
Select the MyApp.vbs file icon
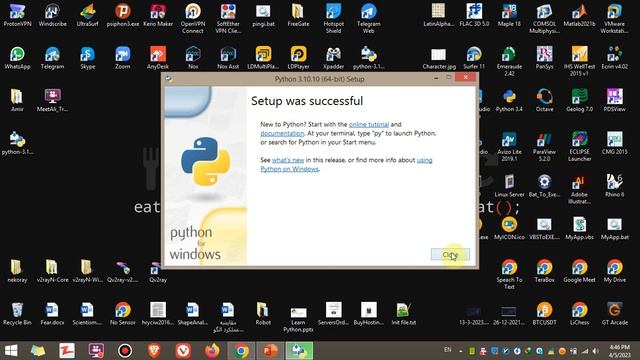(x=579, y=229)
